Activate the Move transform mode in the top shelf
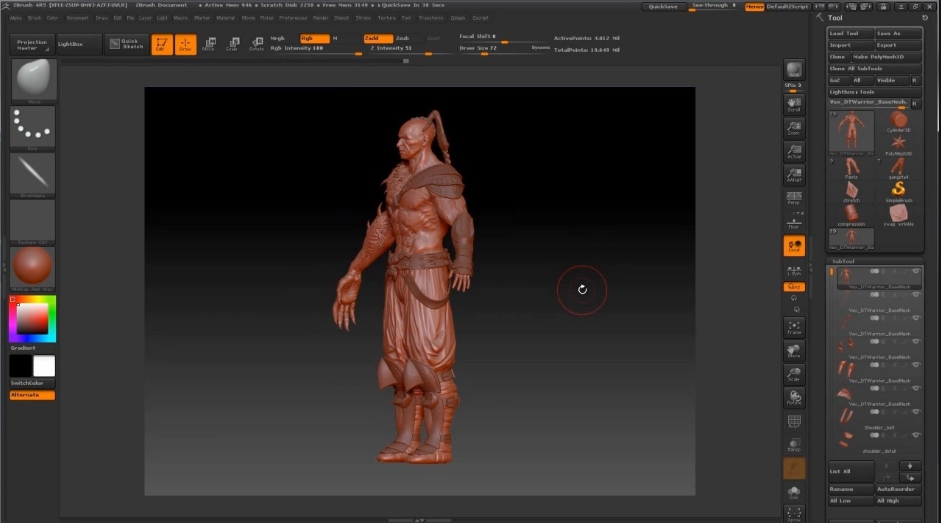Viewport: 941px width, 523px height. click(x=209, y=43)
